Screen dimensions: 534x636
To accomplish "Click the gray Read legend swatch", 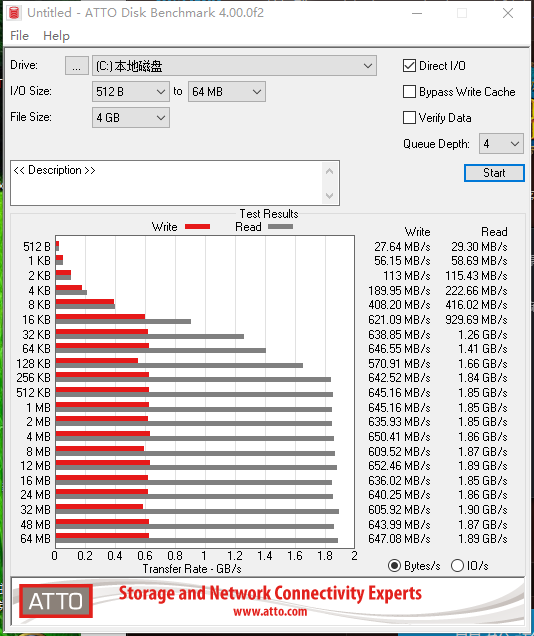I will [x=280, y=227].
